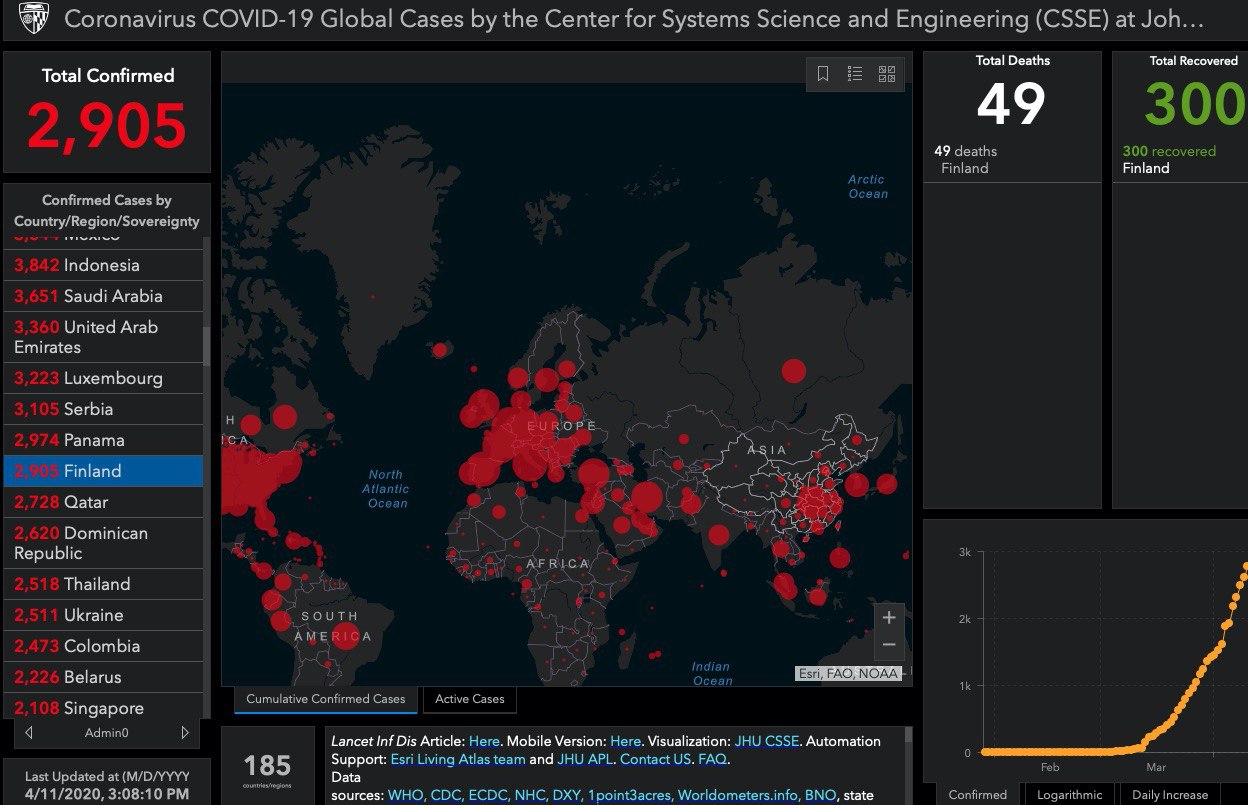Viewport: 1248px width, 805px height.
Task: Select Qatar in the country list
Action: [x=104, y=502]
